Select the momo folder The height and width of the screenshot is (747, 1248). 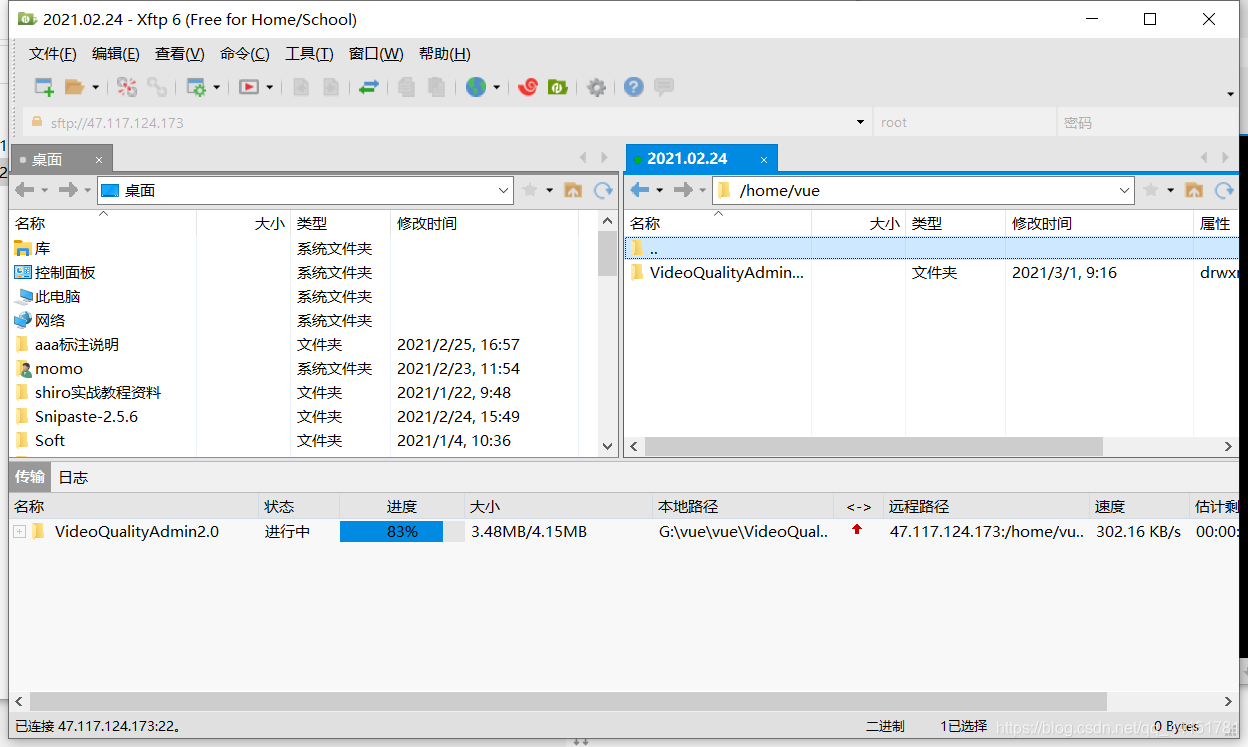pos(49,368)
